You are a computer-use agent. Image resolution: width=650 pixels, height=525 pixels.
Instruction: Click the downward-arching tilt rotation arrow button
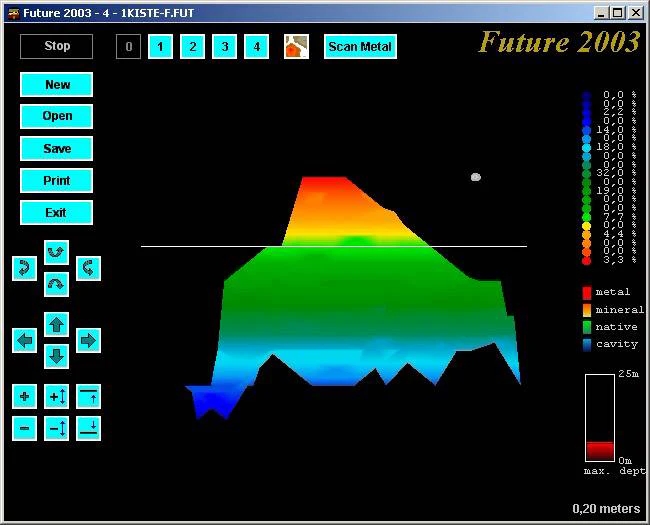tap(56, 284)
